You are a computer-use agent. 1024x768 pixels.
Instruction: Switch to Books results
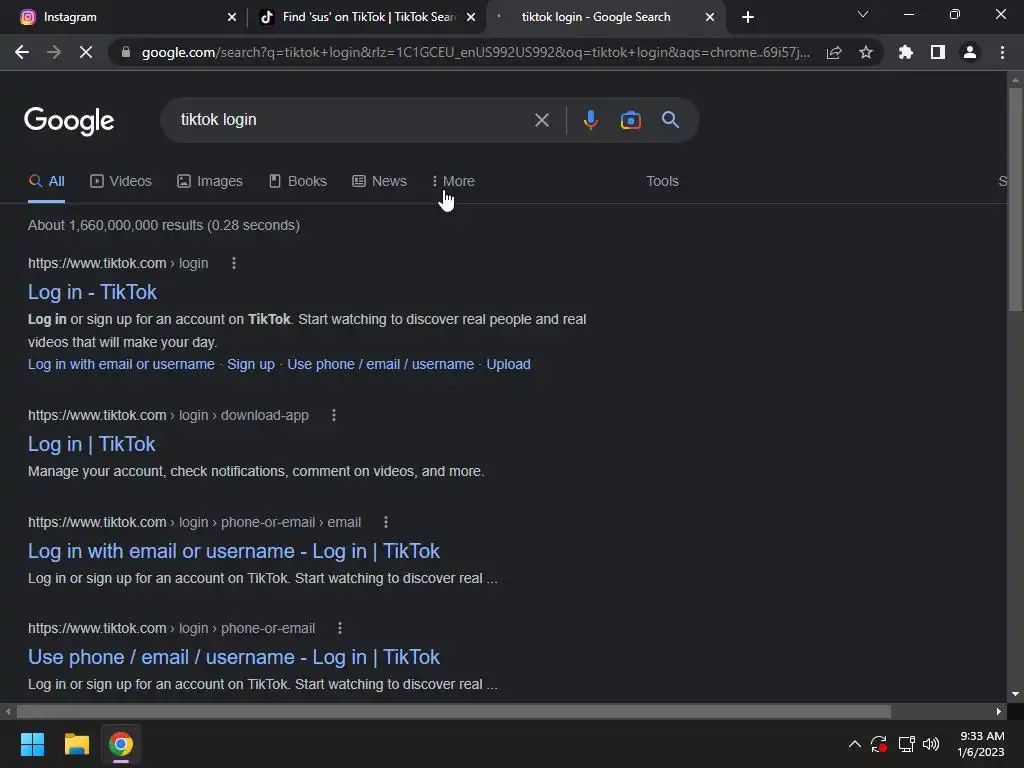coord(298,181)
